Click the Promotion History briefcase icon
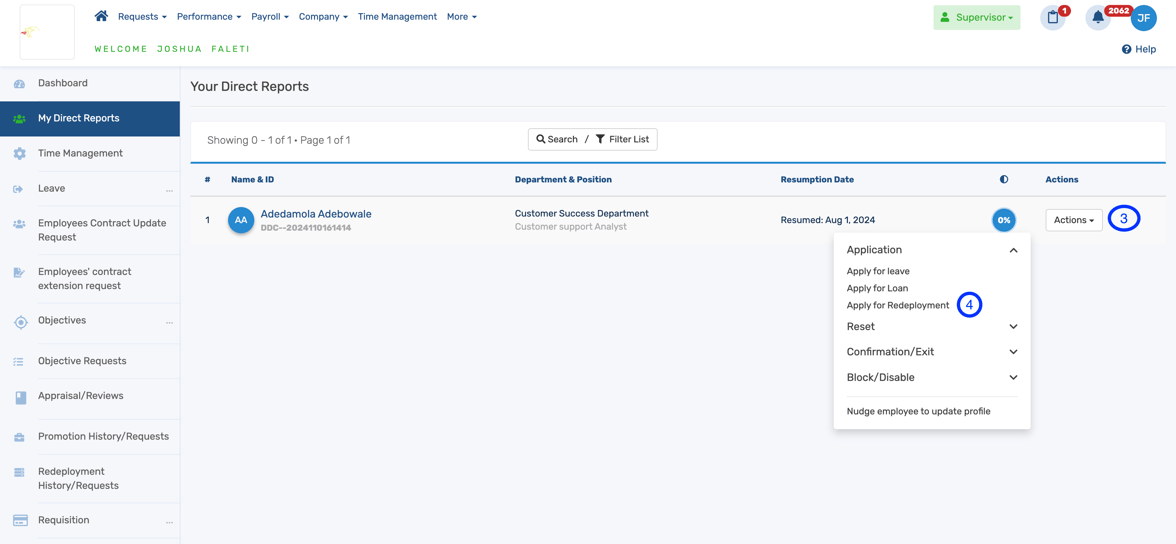This screenshot has width=1176, height=544. click(20, 437)
